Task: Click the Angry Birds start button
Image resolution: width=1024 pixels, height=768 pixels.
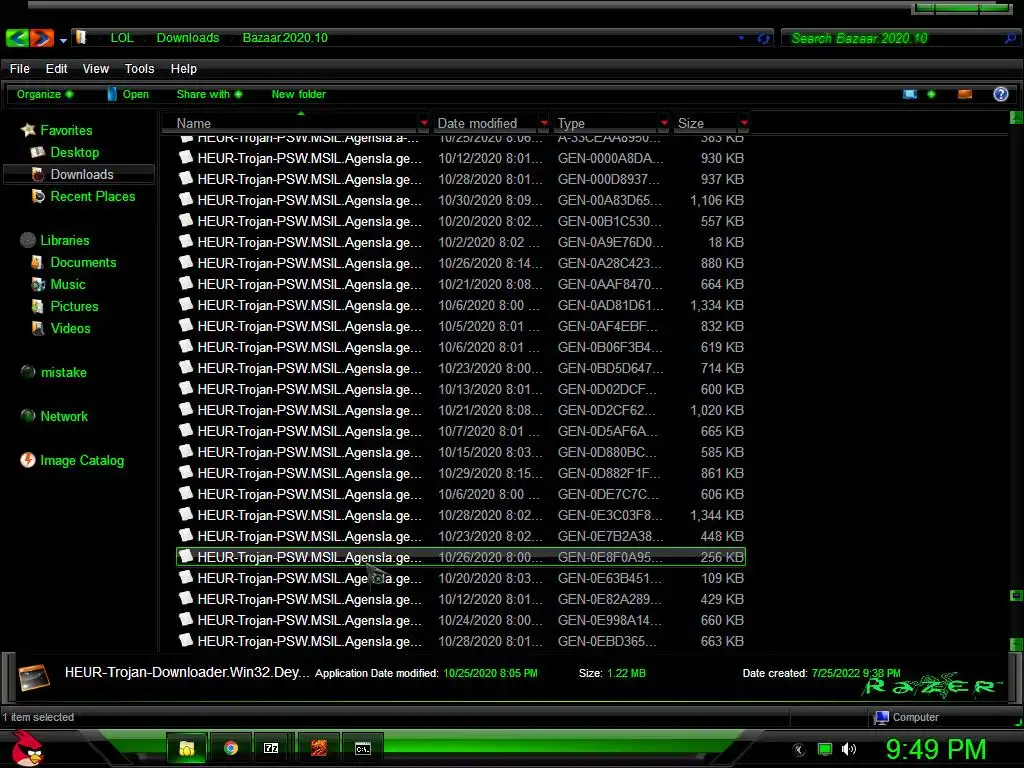Action: pyautogui.click(x=27, y=749)
